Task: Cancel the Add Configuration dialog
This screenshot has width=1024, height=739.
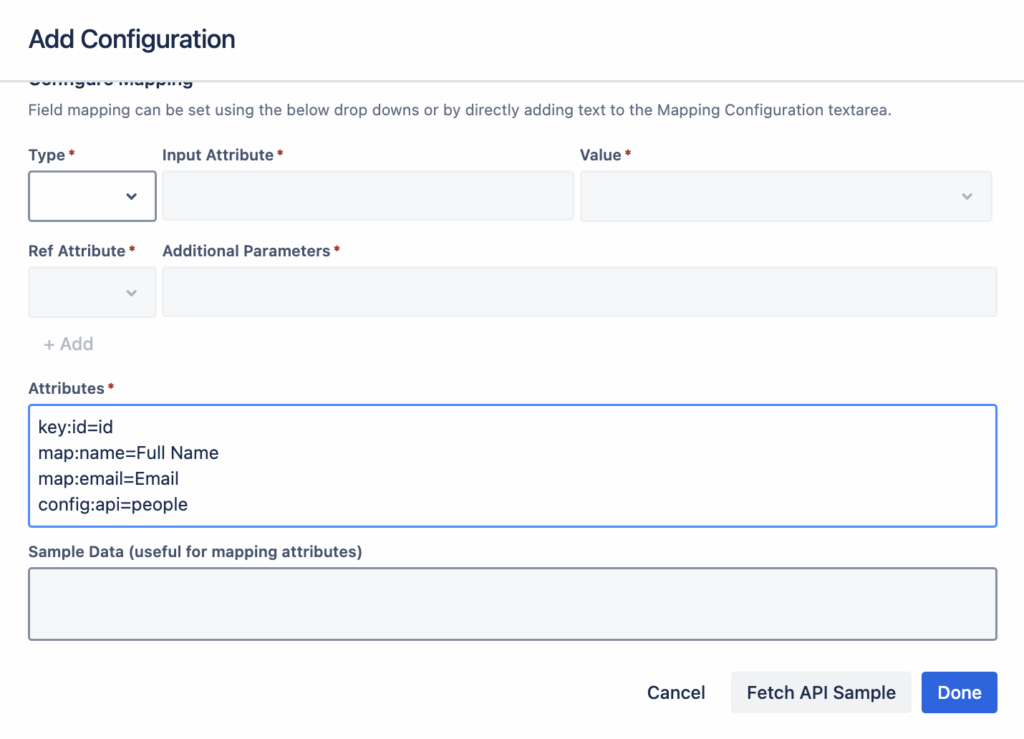Action: (676, 692)
